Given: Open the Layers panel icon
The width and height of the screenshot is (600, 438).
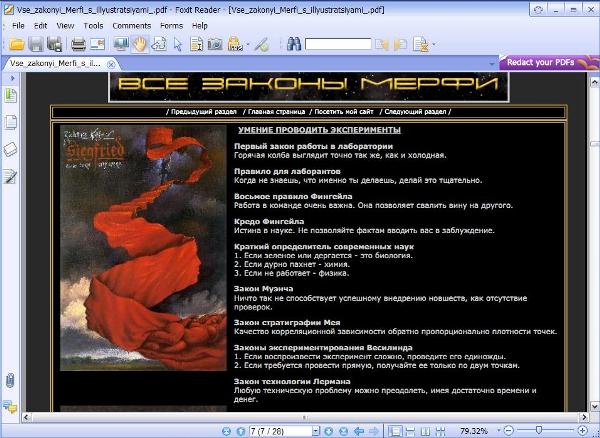Looking at the screenshot, I should point(11,150).
